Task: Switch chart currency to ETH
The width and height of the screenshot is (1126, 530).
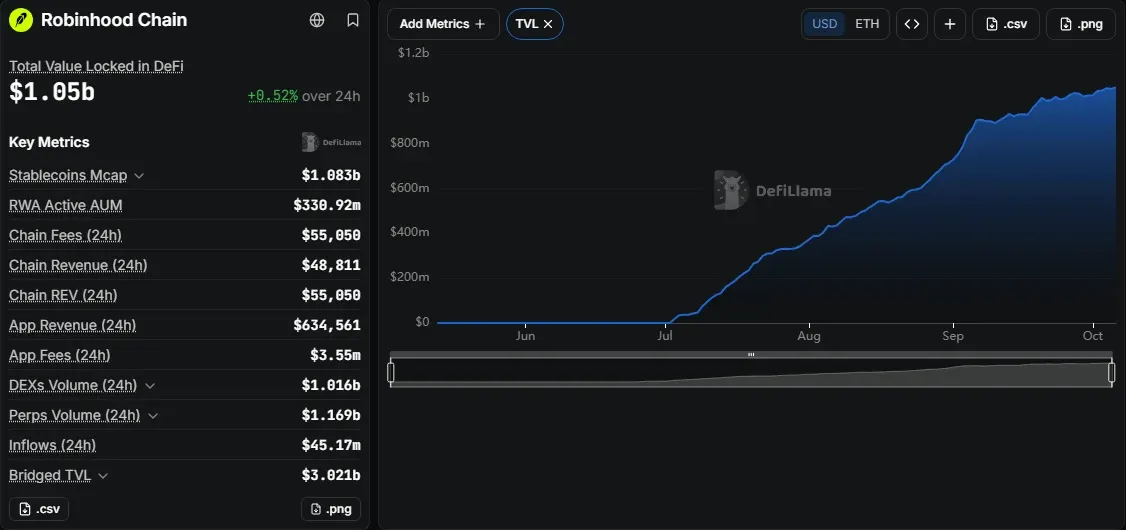Action: 867,24
